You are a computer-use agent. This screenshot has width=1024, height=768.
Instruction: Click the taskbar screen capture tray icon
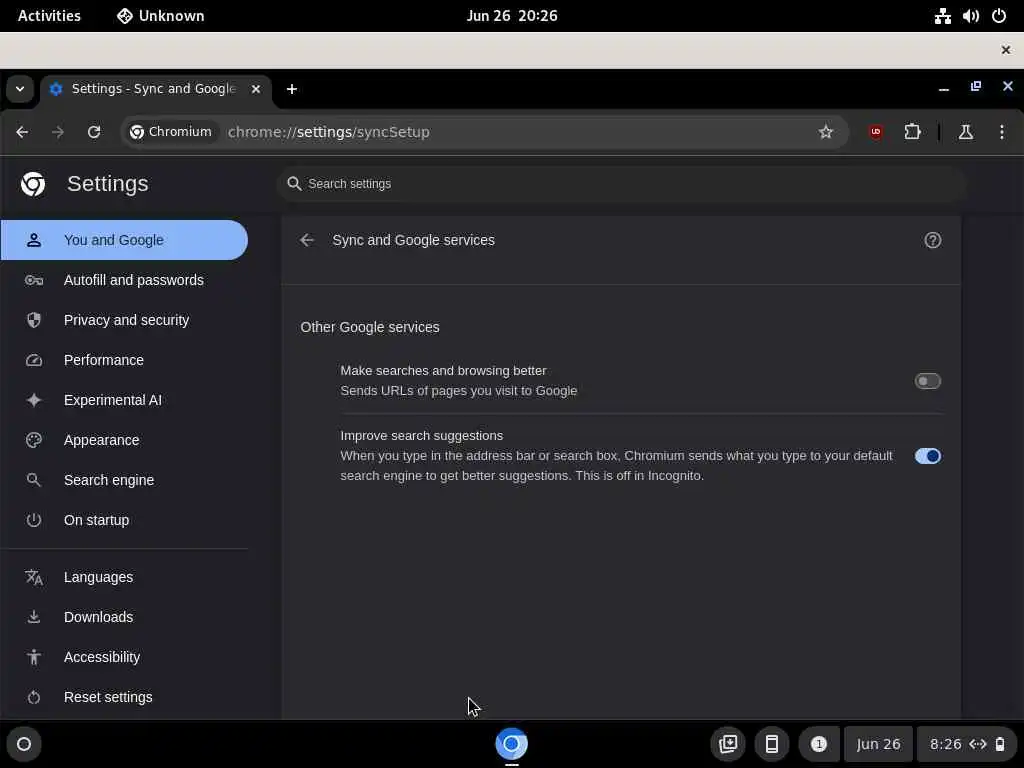tap(728, 744)
